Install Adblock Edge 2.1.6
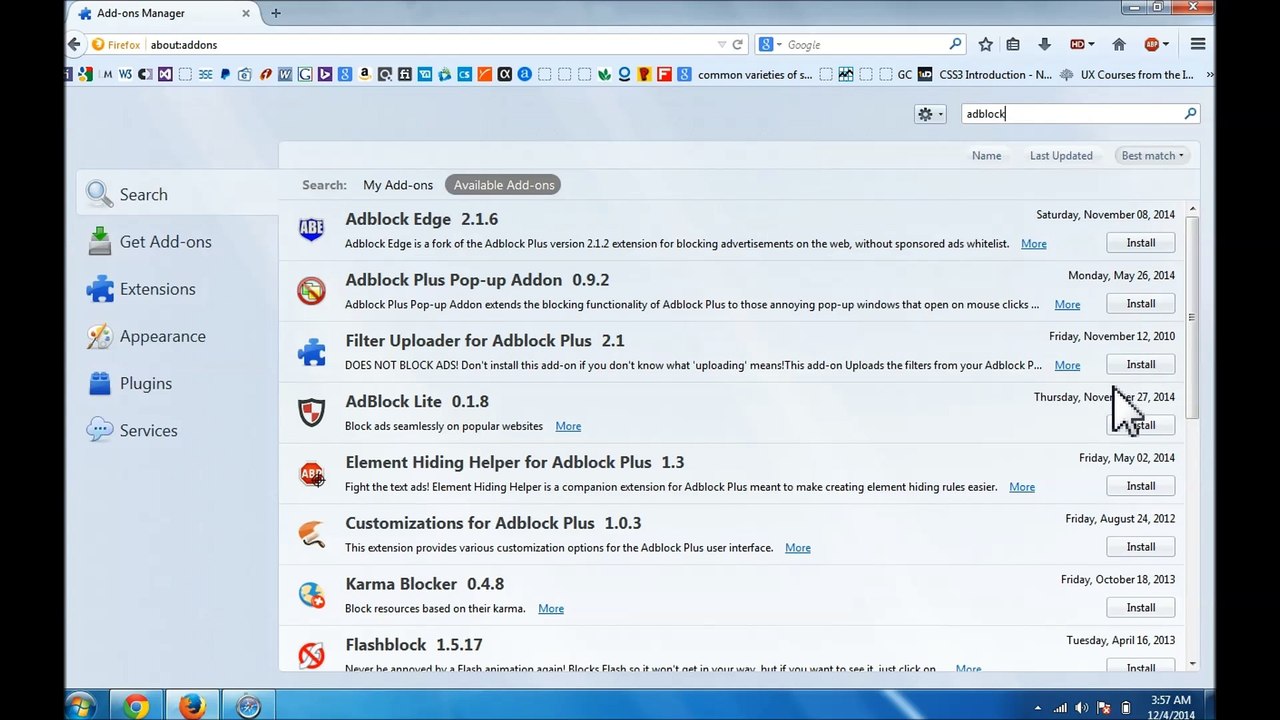1280x720 pixels. pos(1141,243)
